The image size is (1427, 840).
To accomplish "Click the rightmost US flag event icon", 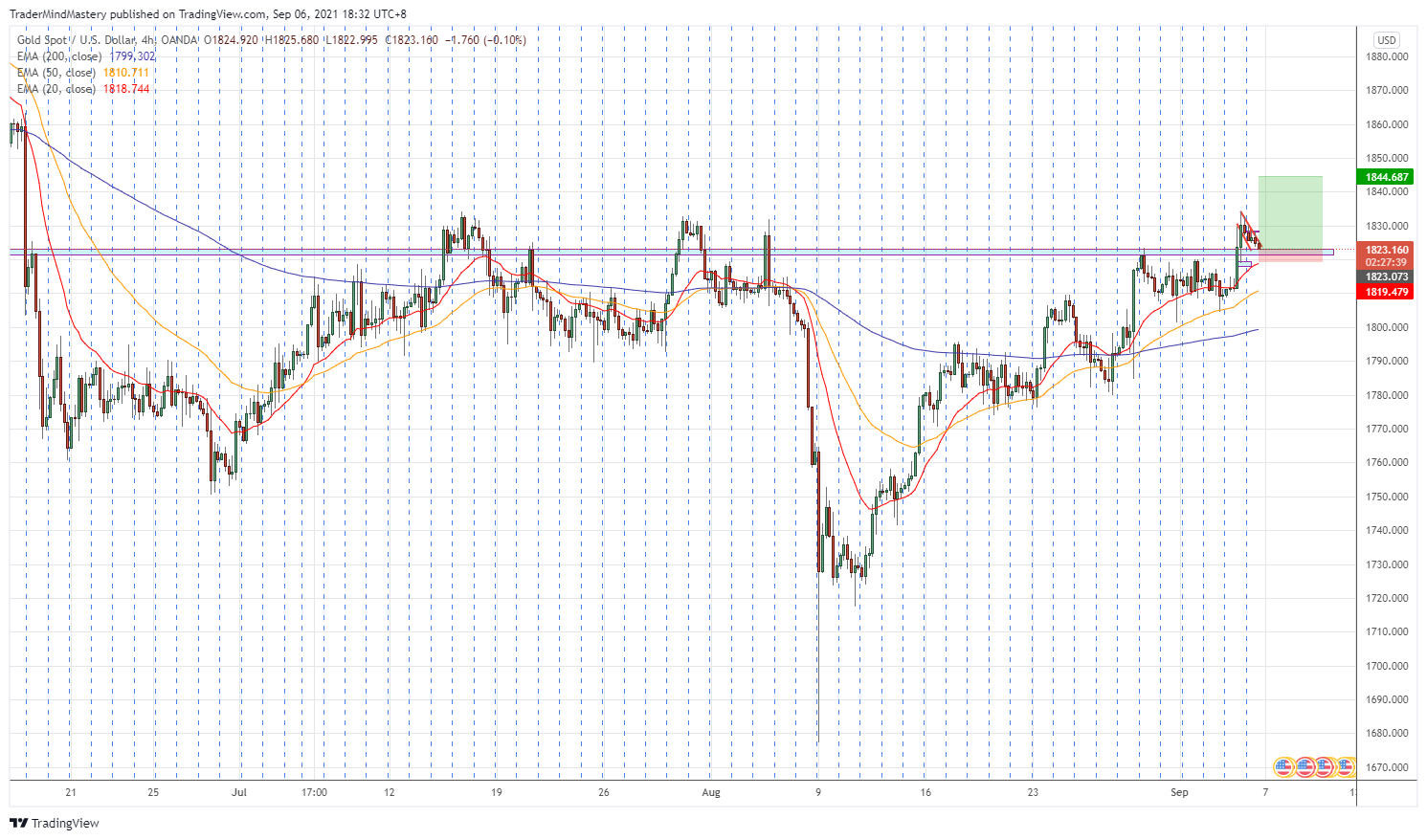I will point(1346,766).
